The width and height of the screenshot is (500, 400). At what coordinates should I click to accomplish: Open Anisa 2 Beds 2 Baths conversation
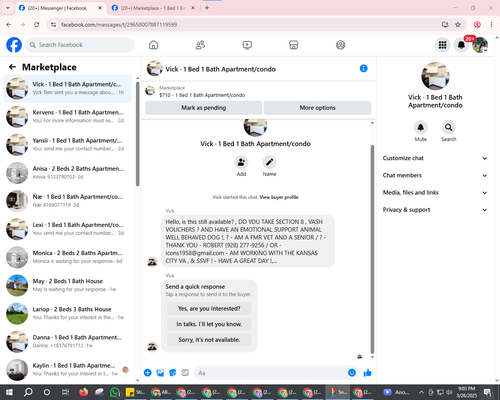[68, 173]
